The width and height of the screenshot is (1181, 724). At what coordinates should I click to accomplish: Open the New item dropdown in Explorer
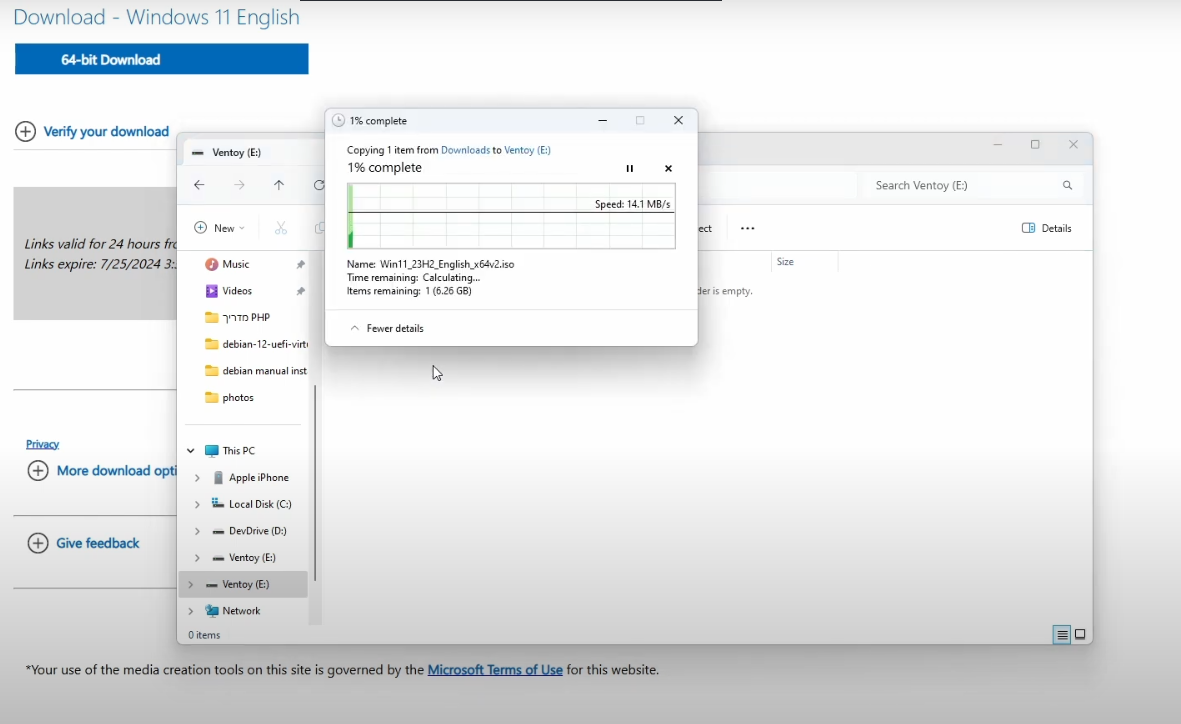pyautogui.click(x=219, y=228)
